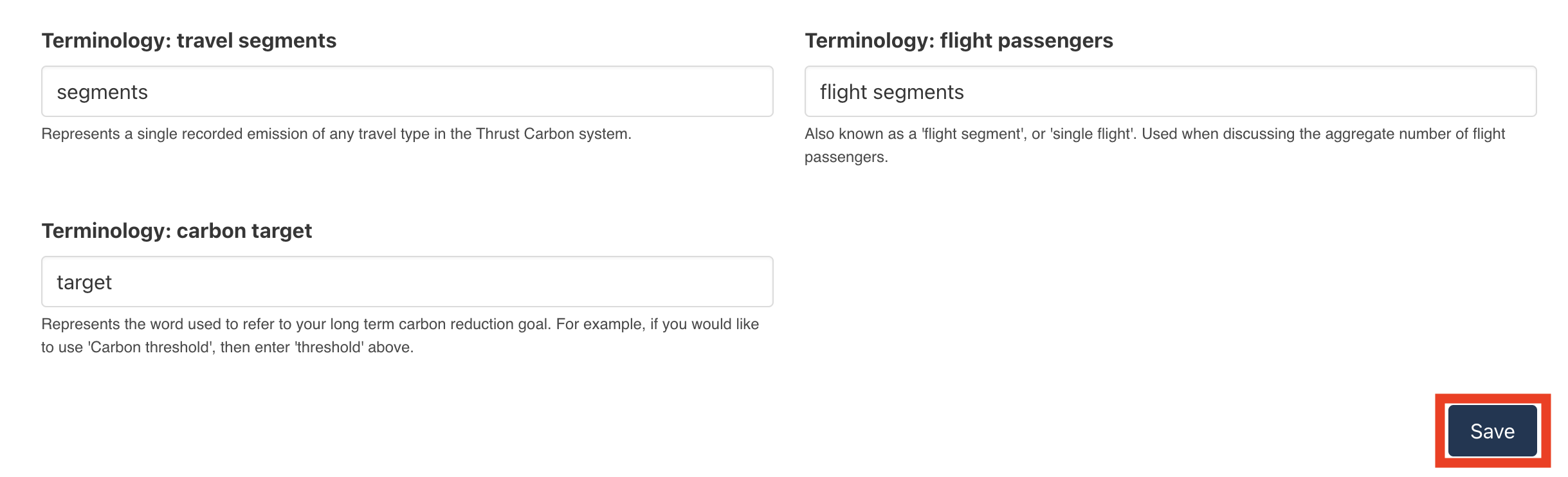Click the quoted 'single flight' phrase
1568x477 pixels.
pos(1091,134)
